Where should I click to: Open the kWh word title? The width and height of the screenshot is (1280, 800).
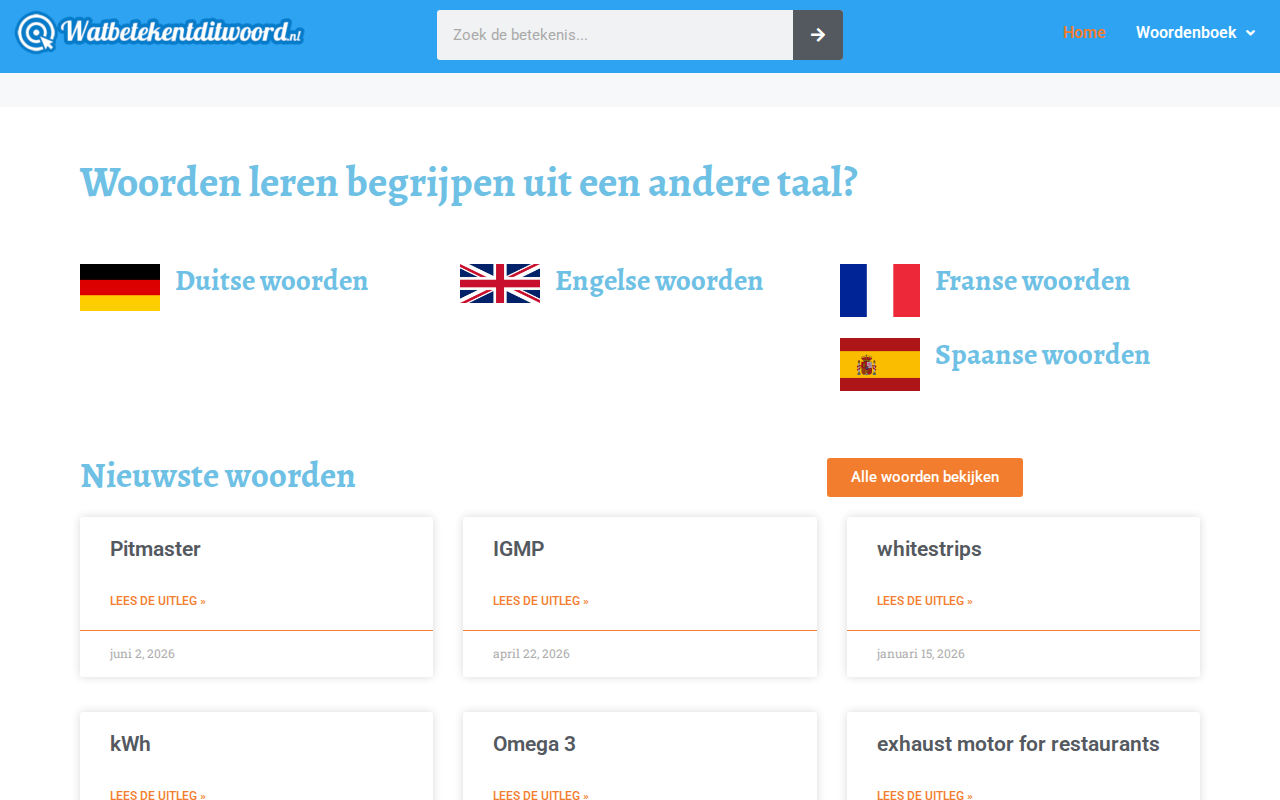point(130,744)
